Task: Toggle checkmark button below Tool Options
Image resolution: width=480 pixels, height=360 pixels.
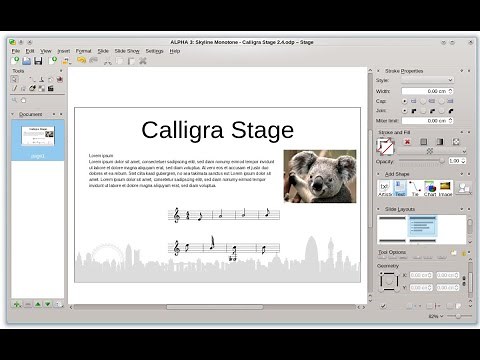Action: tap(383, 306)
